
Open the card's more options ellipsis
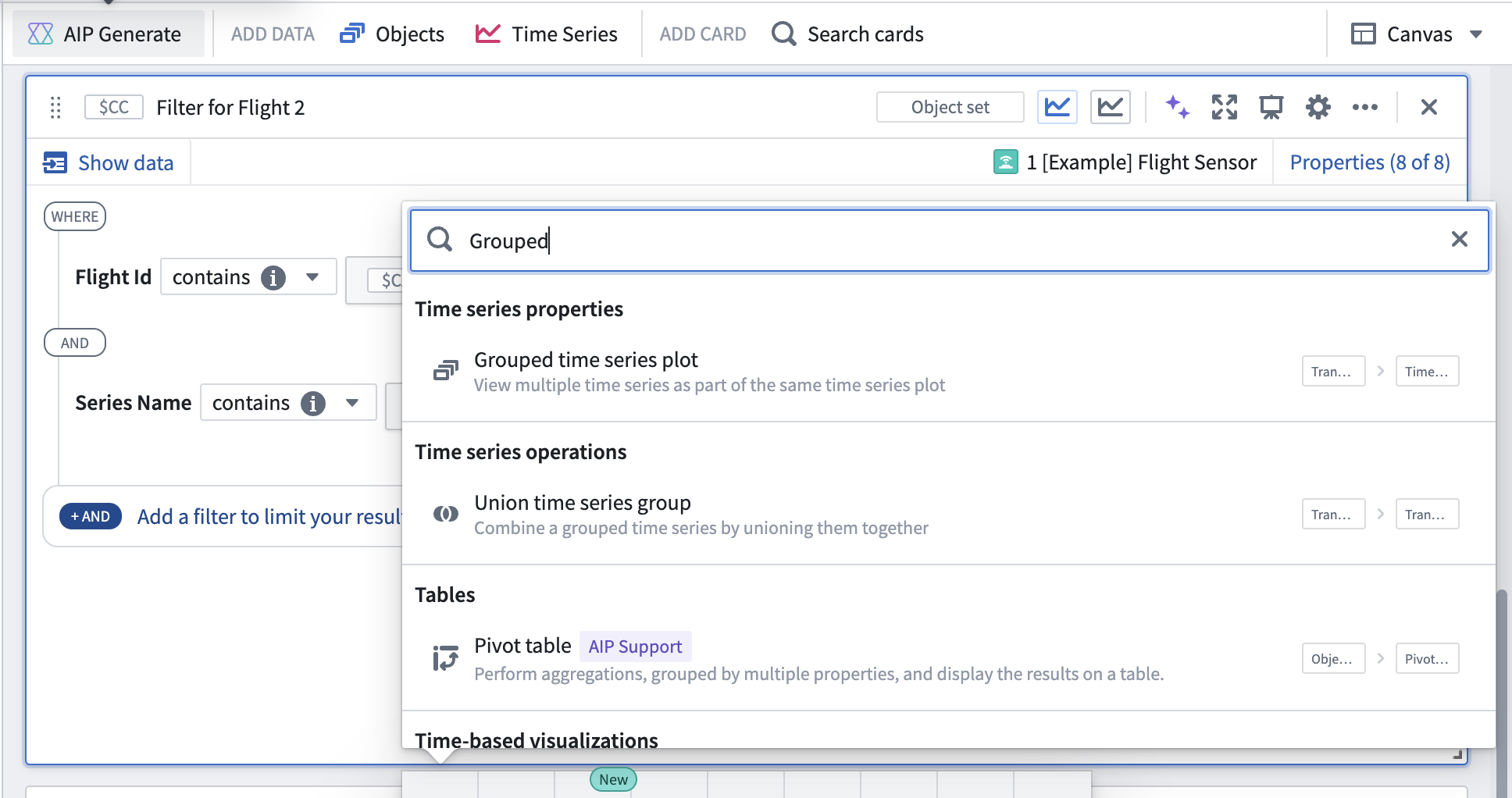(x=1365, y=107)
